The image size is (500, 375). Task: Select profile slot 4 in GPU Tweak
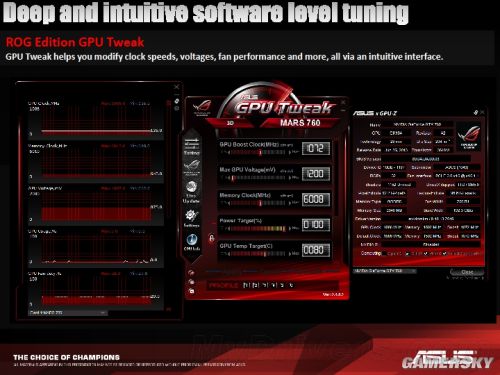click(x=273, y=285)
